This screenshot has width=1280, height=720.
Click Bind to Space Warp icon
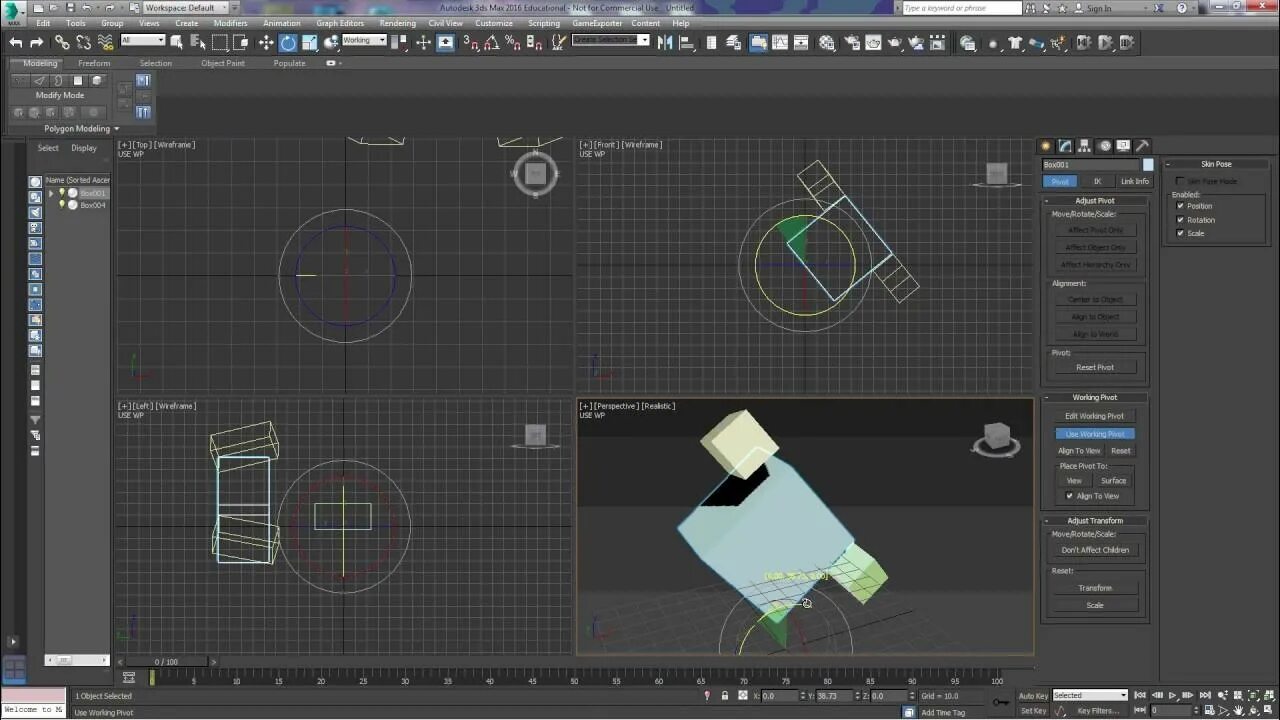[x=105, y=42]
